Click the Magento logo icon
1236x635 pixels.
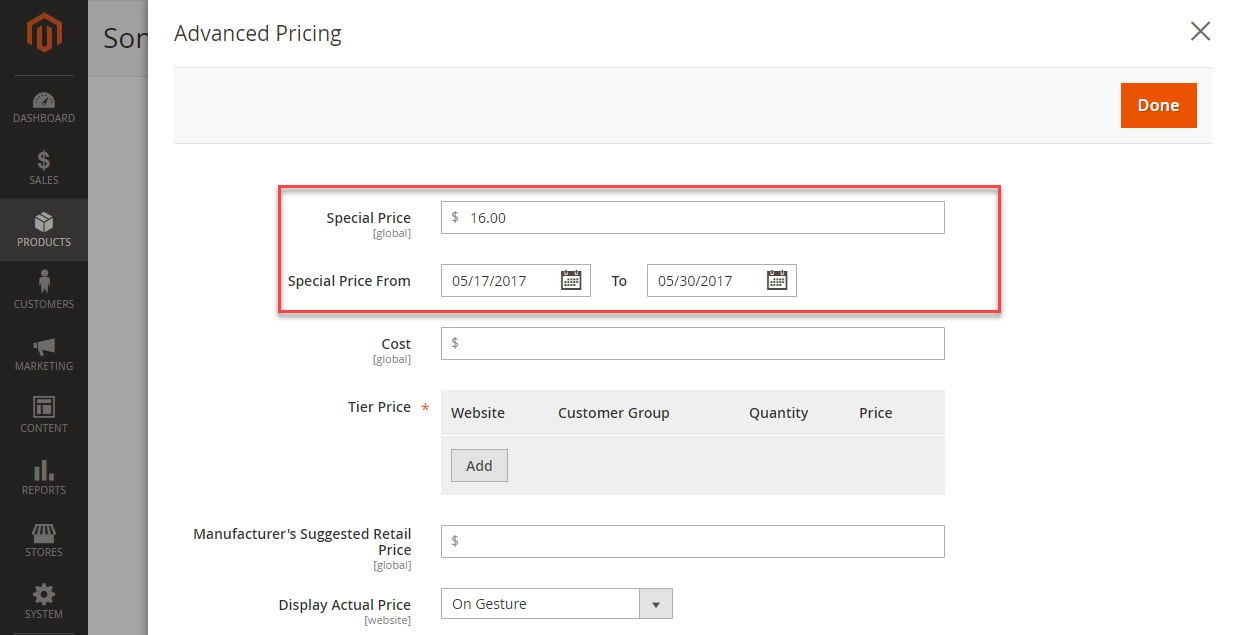click(x=44, y=34)
